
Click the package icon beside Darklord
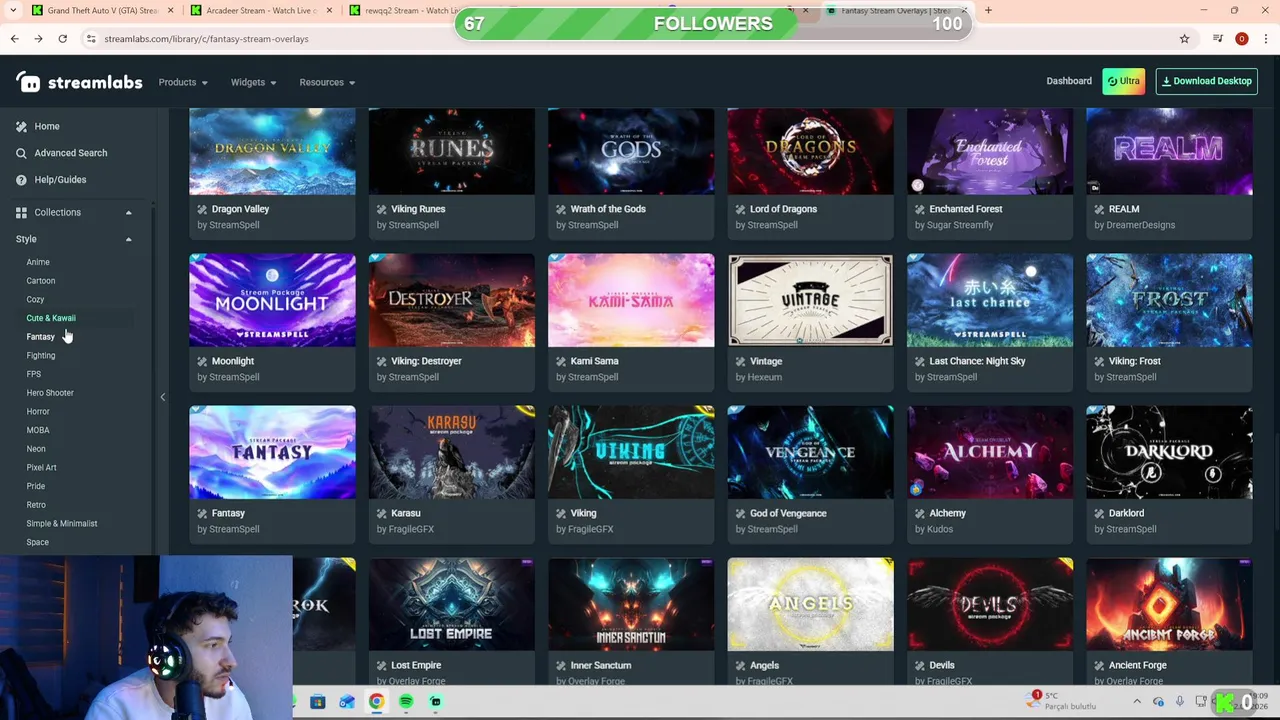click(1099, 513)
